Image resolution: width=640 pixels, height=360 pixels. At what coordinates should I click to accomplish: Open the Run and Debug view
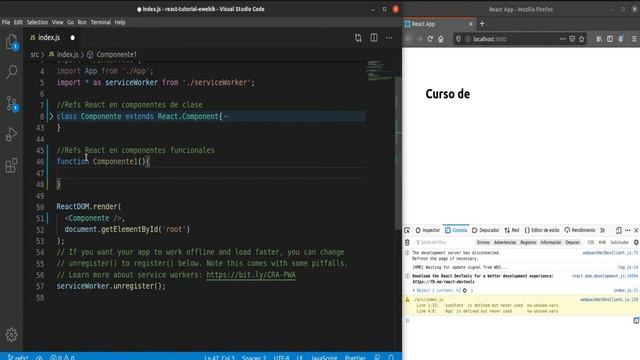11,134
